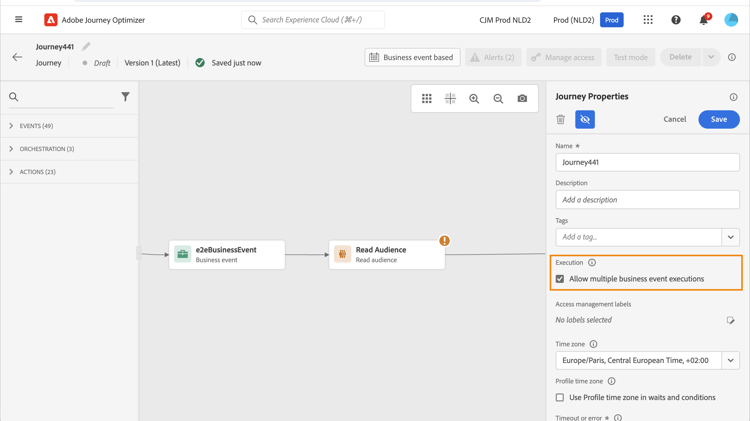Open the Tags dropdown arrow
Screen dimensions: 750x421
[x=730, y=237]
